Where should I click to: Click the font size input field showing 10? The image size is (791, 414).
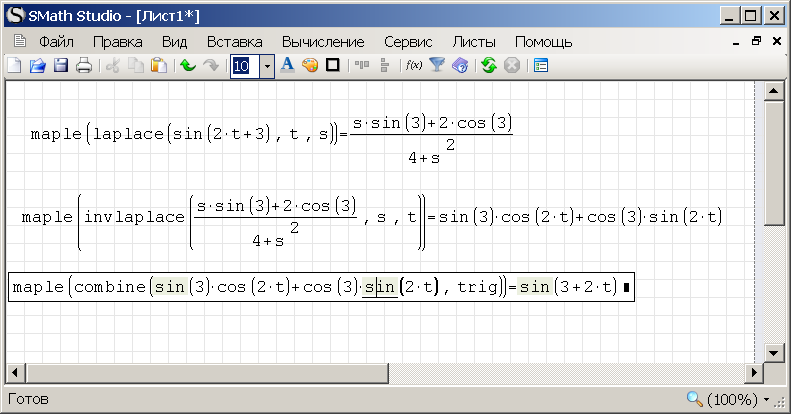[x=243, y=66]
